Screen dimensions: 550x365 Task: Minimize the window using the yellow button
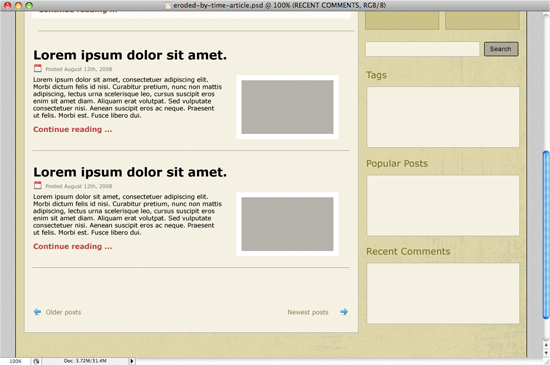click(18, 5)
